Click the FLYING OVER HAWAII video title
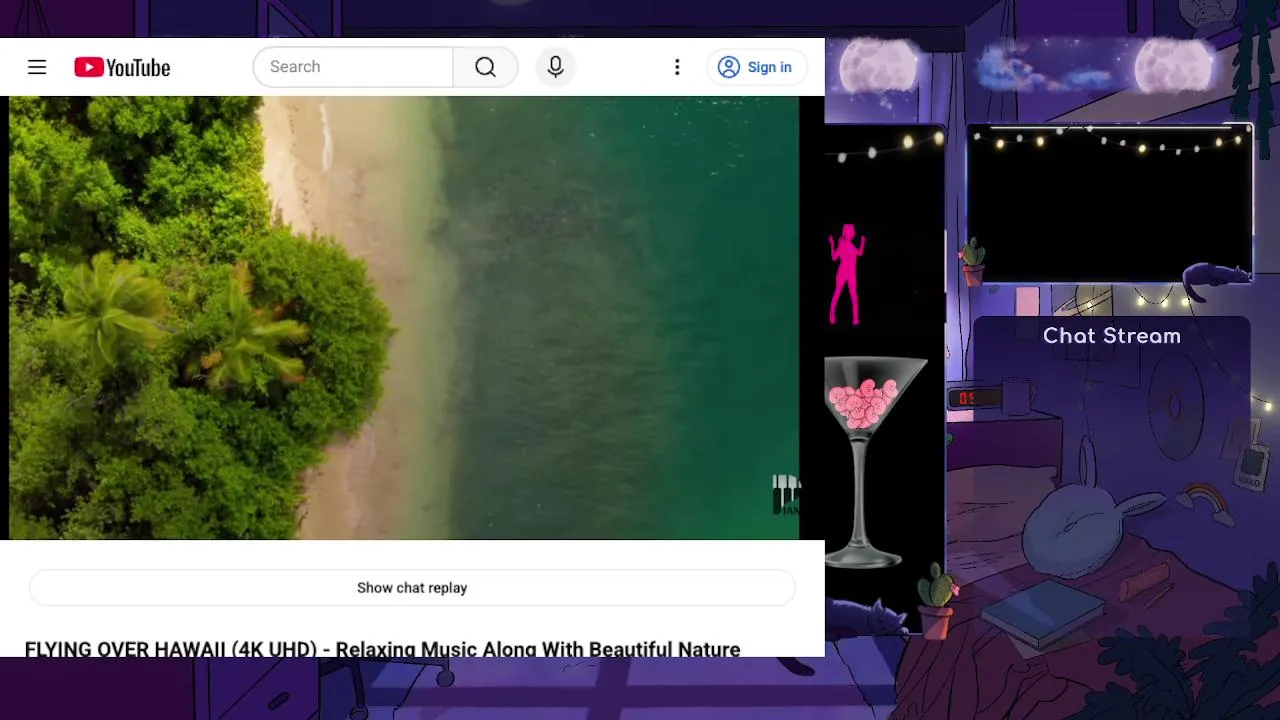This screenshot has height=720, width=1280. tap(382, 649)
